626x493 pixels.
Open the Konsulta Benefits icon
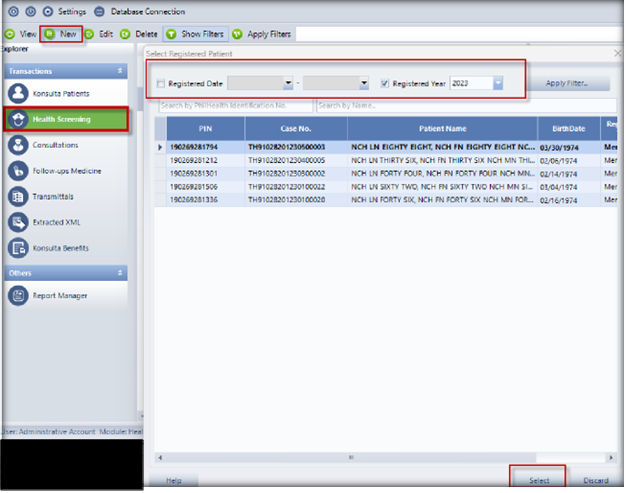(x=17, y=248)
